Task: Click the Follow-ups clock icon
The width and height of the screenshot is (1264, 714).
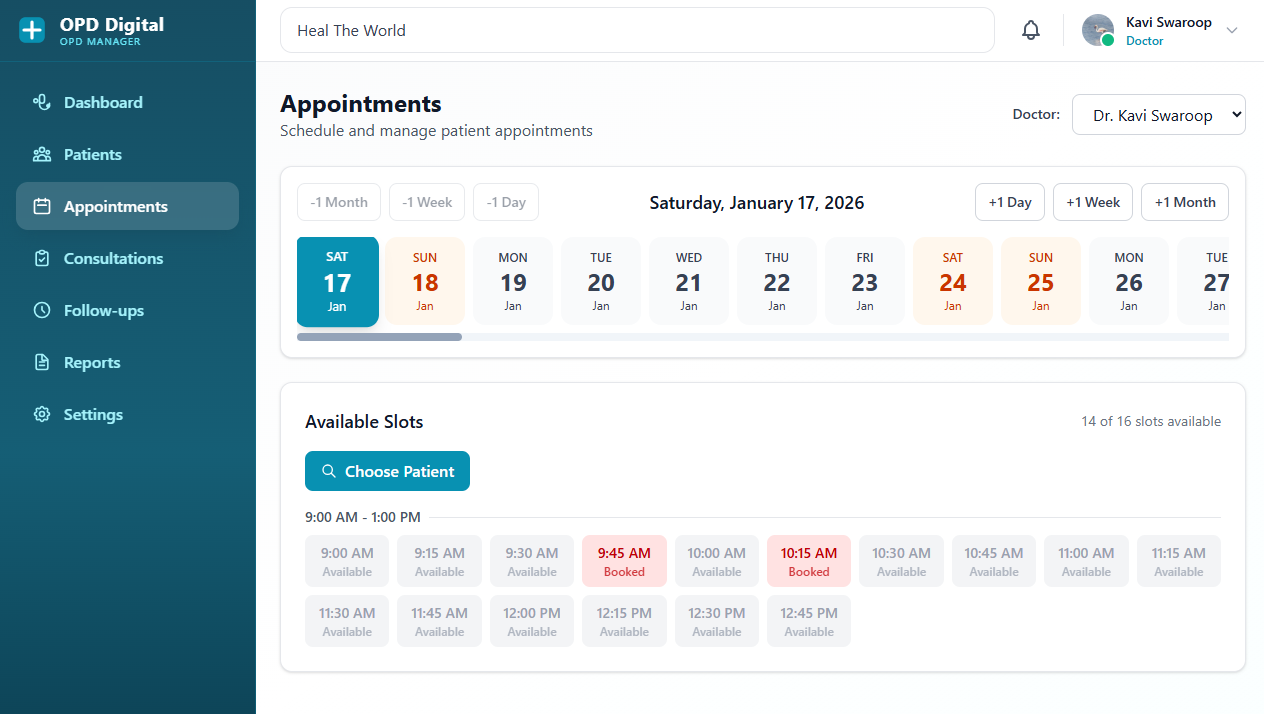Action: [42, 310]
